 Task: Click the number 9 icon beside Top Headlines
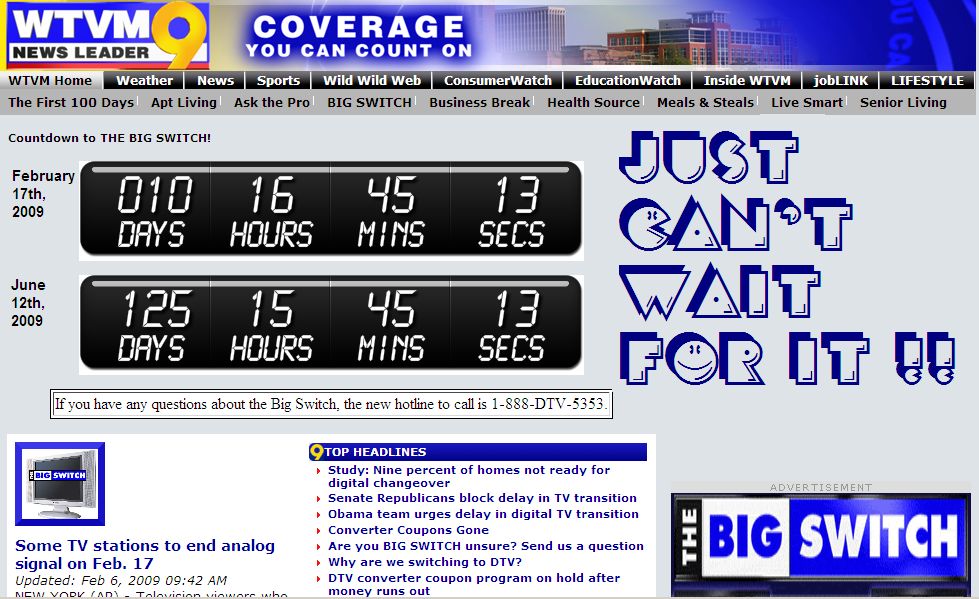coord(317,452)
